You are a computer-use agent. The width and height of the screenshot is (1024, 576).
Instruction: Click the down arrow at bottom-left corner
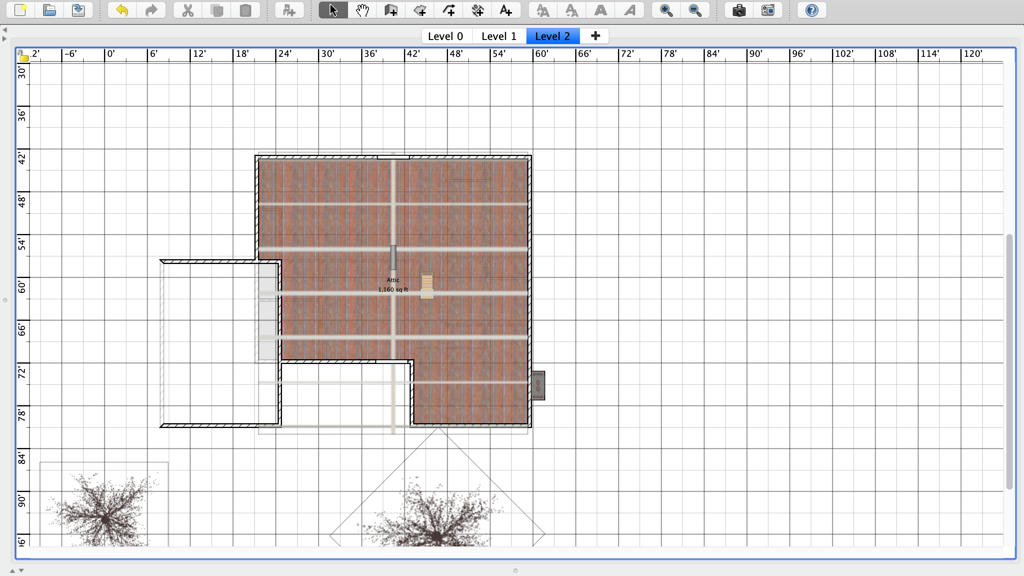[21, 571]
